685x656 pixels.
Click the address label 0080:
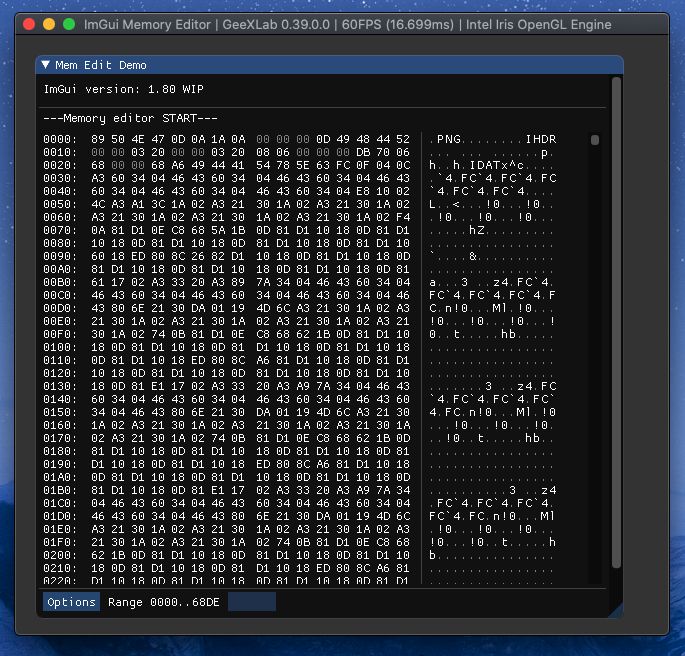tap(60, 243)
